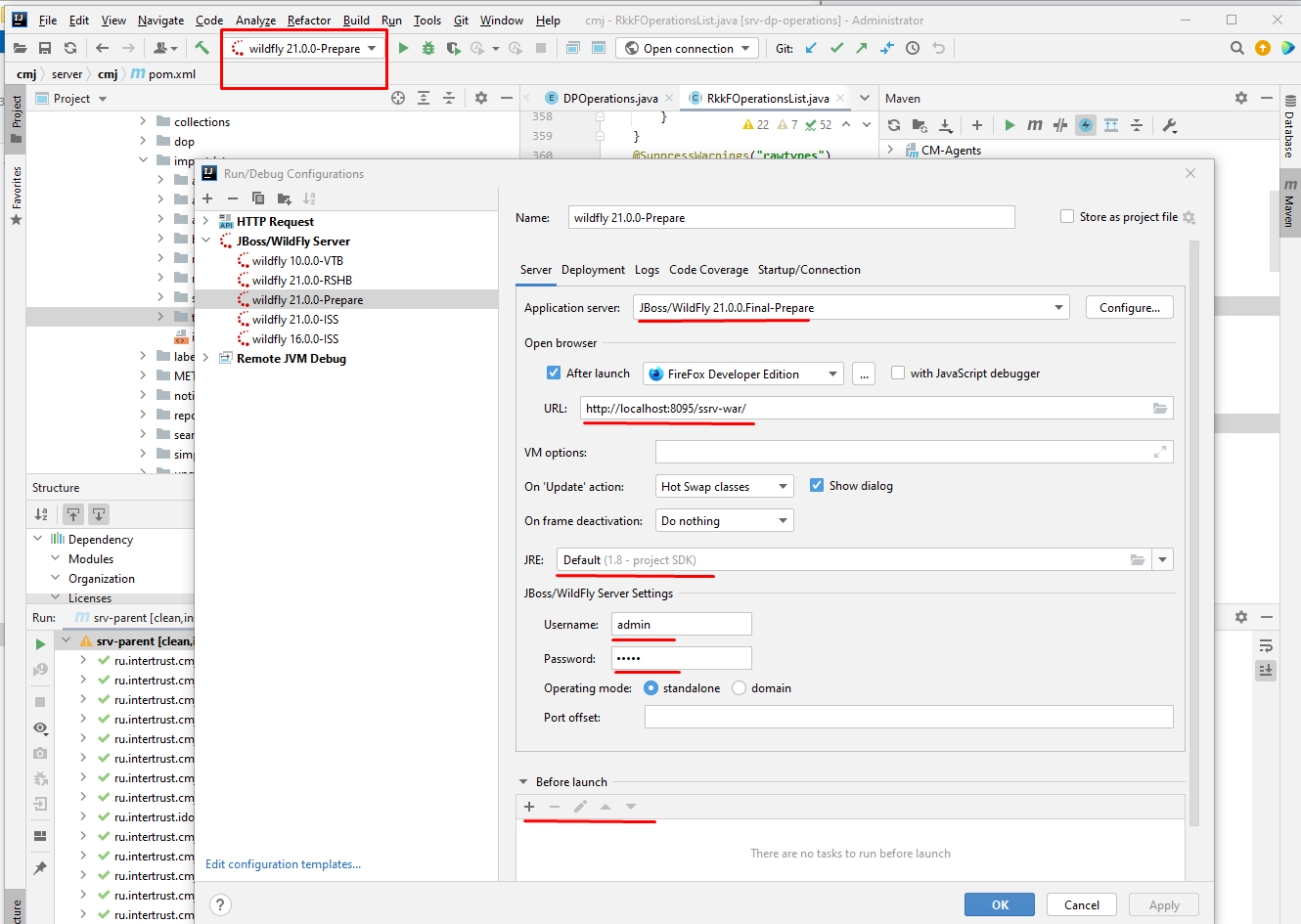Build project with hammer icon
Screen dimensions: 1301x924
(202, 48)
